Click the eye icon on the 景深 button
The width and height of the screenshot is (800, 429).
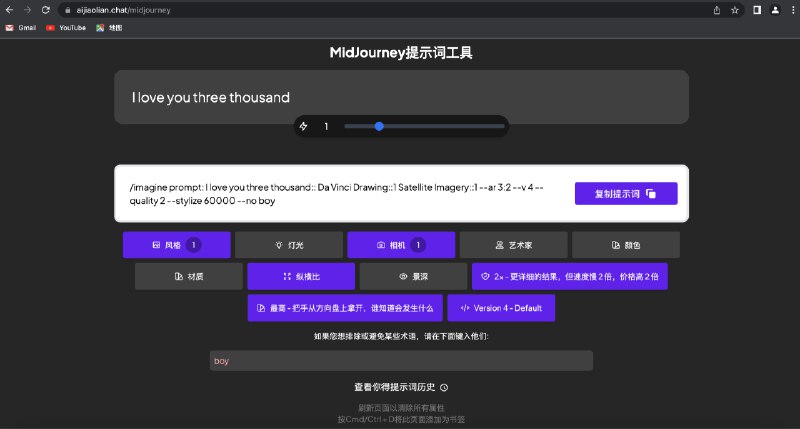[x=403, y=276]
